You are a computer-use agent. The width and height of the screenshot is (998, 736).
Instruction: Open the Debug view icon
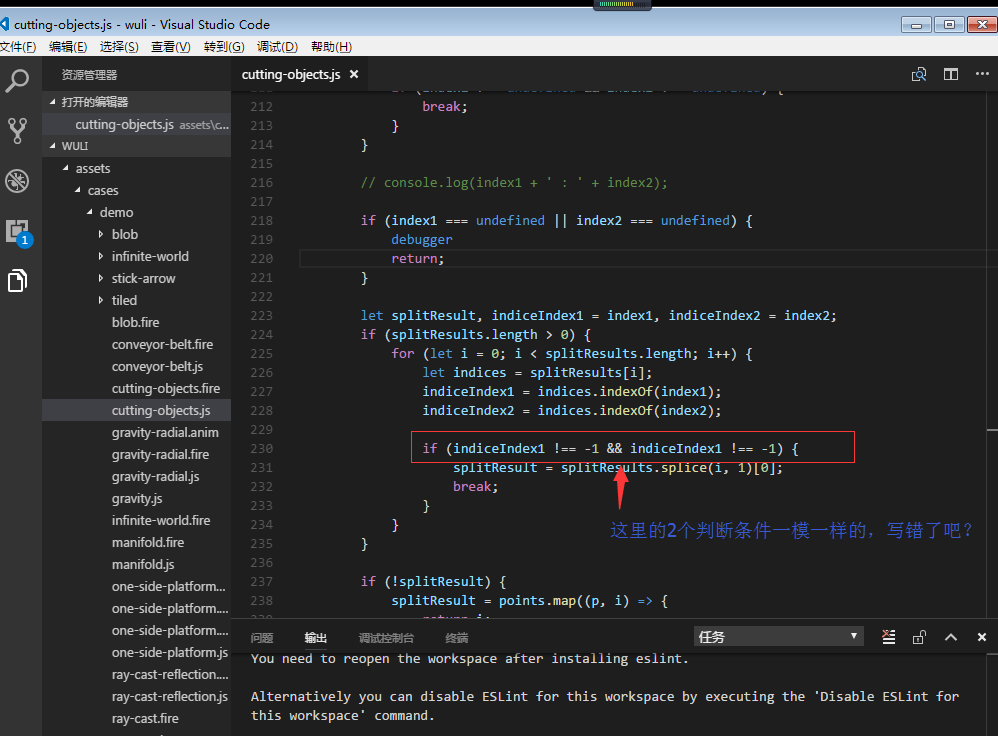coord(17,181)
